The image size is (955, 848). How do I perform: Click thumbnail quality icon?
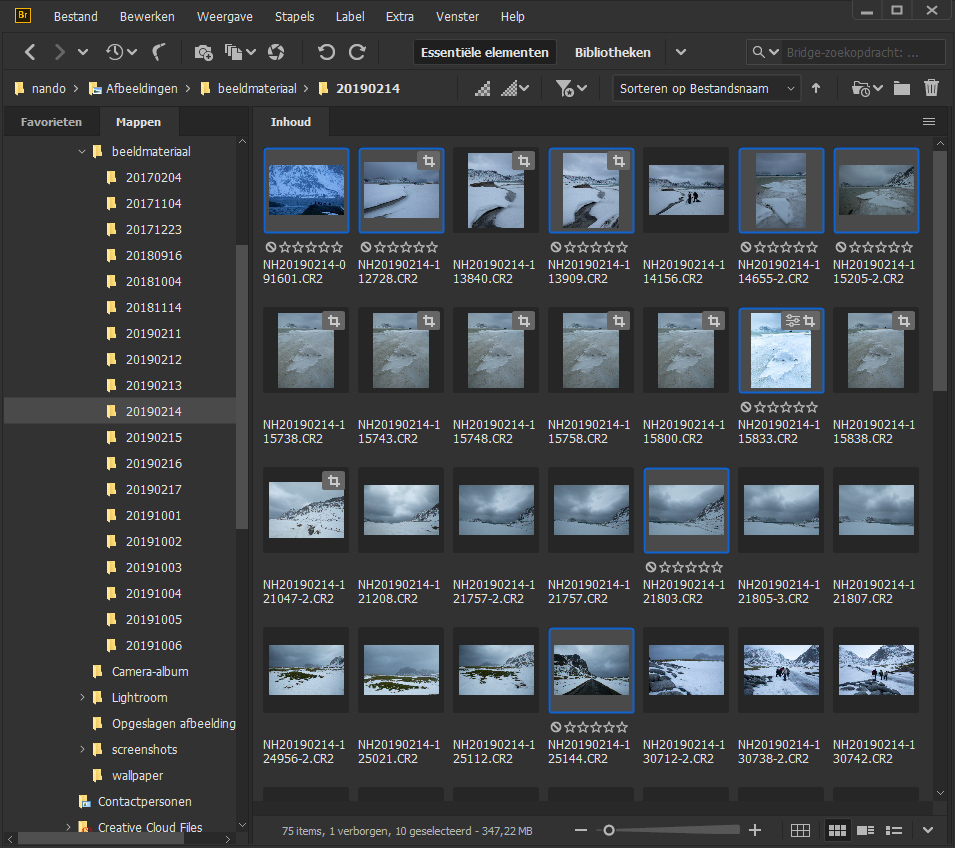pyautogui.click(x=482, y=89)
